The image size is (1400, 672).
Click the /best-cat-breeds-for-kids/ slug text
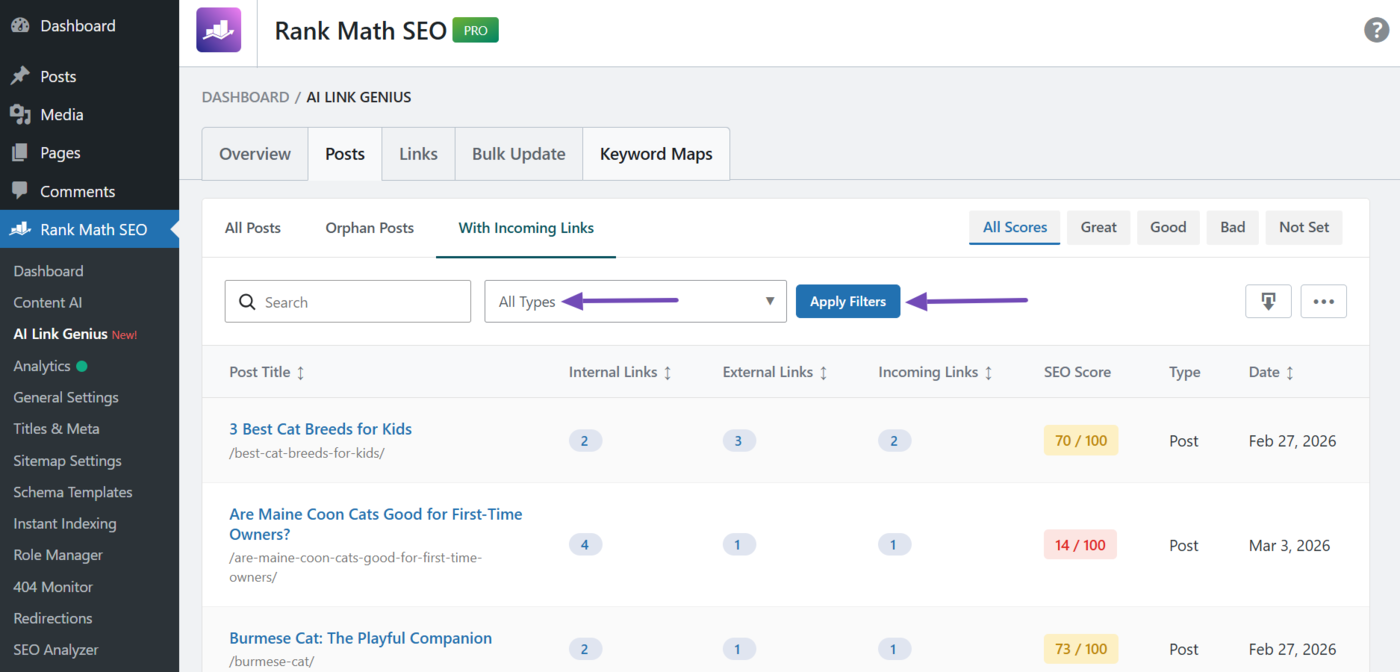pos(307,453)
